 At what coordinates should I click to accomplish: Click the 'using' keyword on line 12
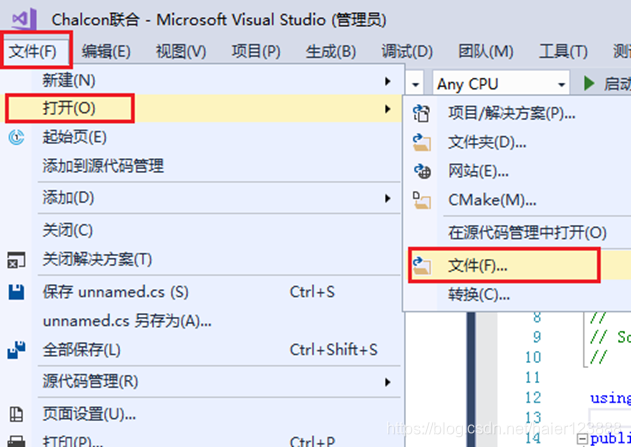pyautogui.click(x=610, y=398)
